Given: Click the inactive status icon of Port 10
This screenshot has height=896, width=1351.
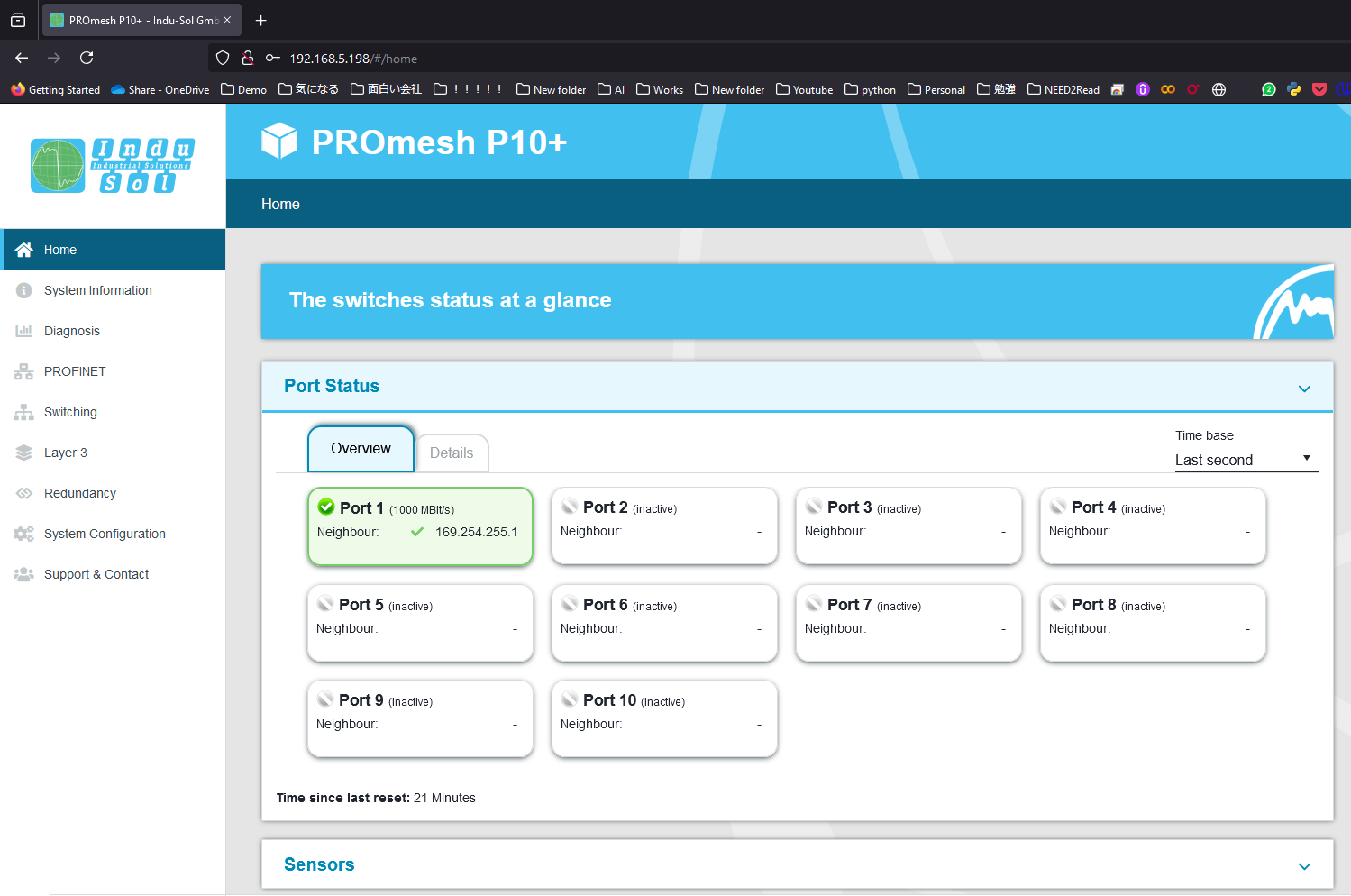Looking at the screenshot, I should pos(570,699).
